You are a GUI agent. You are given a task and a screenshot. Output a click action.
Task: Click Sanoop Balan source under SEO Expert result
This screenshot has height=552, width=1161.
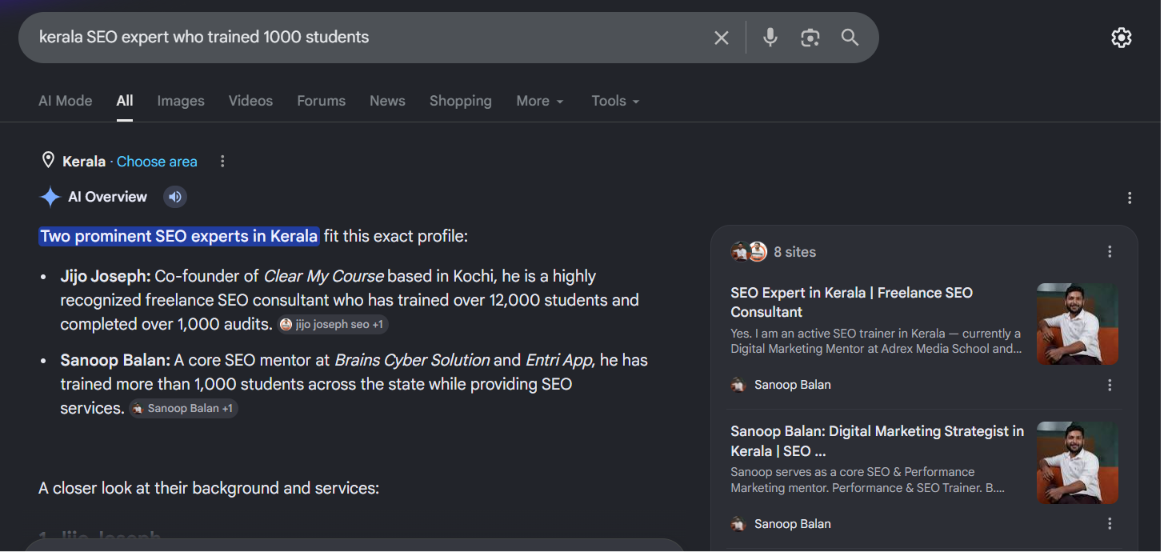(x=780, y=385)
